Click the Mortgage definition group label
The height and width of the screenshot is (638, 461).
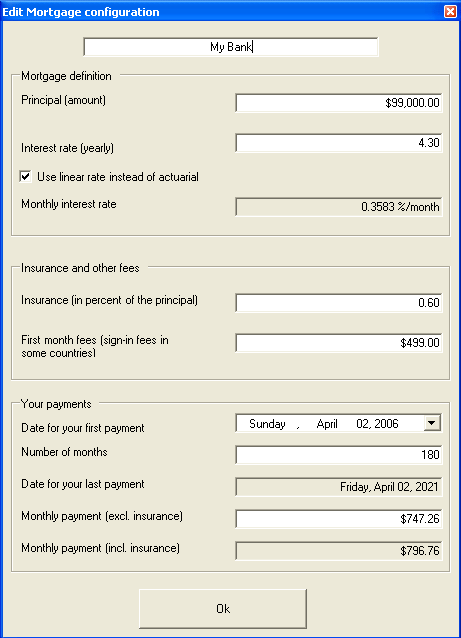pyautogui.click(x=66, y=76)
